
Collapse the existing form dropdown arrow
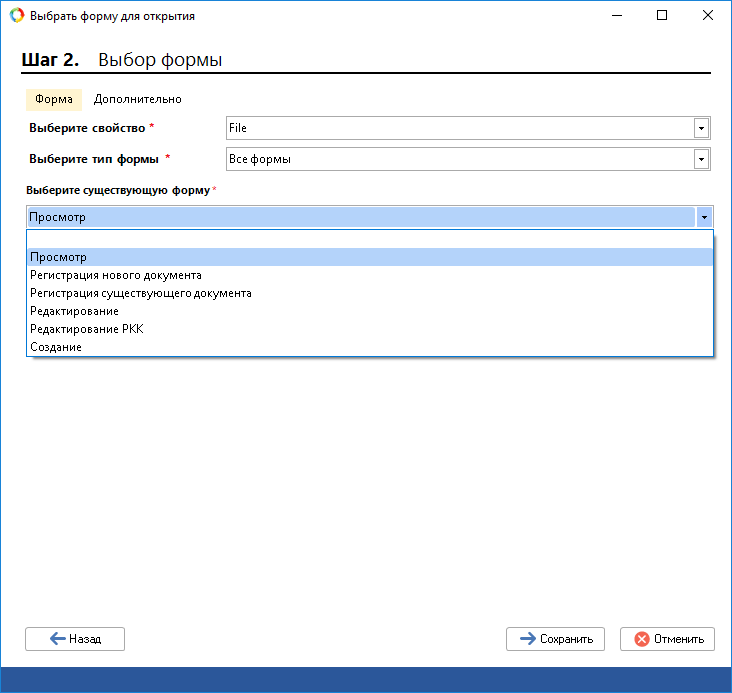coord(704,217)
